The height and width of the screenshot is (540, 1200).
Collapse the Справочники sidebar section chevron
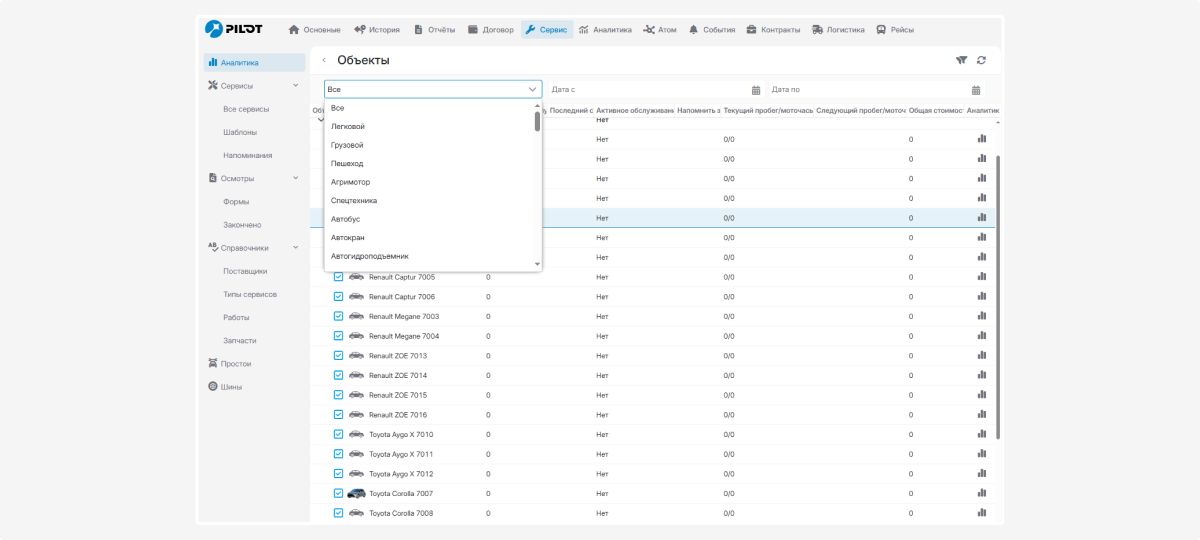coord(295,247)
